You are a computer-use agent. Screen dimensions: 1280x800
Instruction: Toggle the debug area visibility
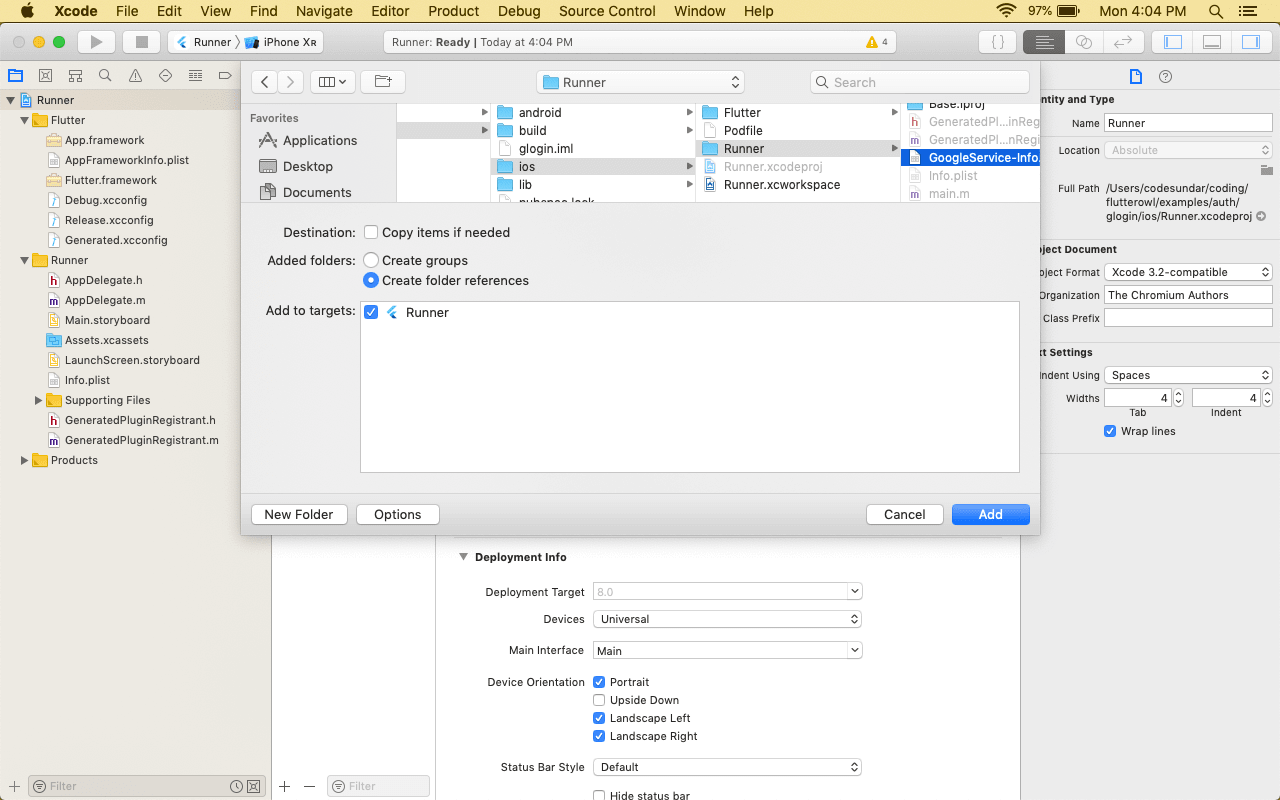pyautogui.click(x=1212, y=42)
